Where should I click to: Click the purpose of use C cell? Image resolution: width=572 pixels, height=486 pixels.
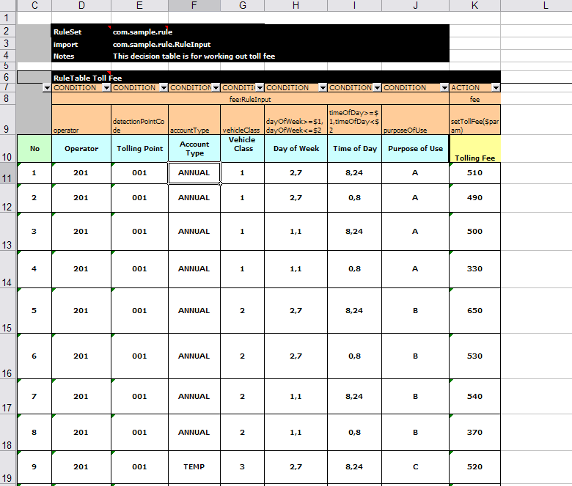coord(416,467)
